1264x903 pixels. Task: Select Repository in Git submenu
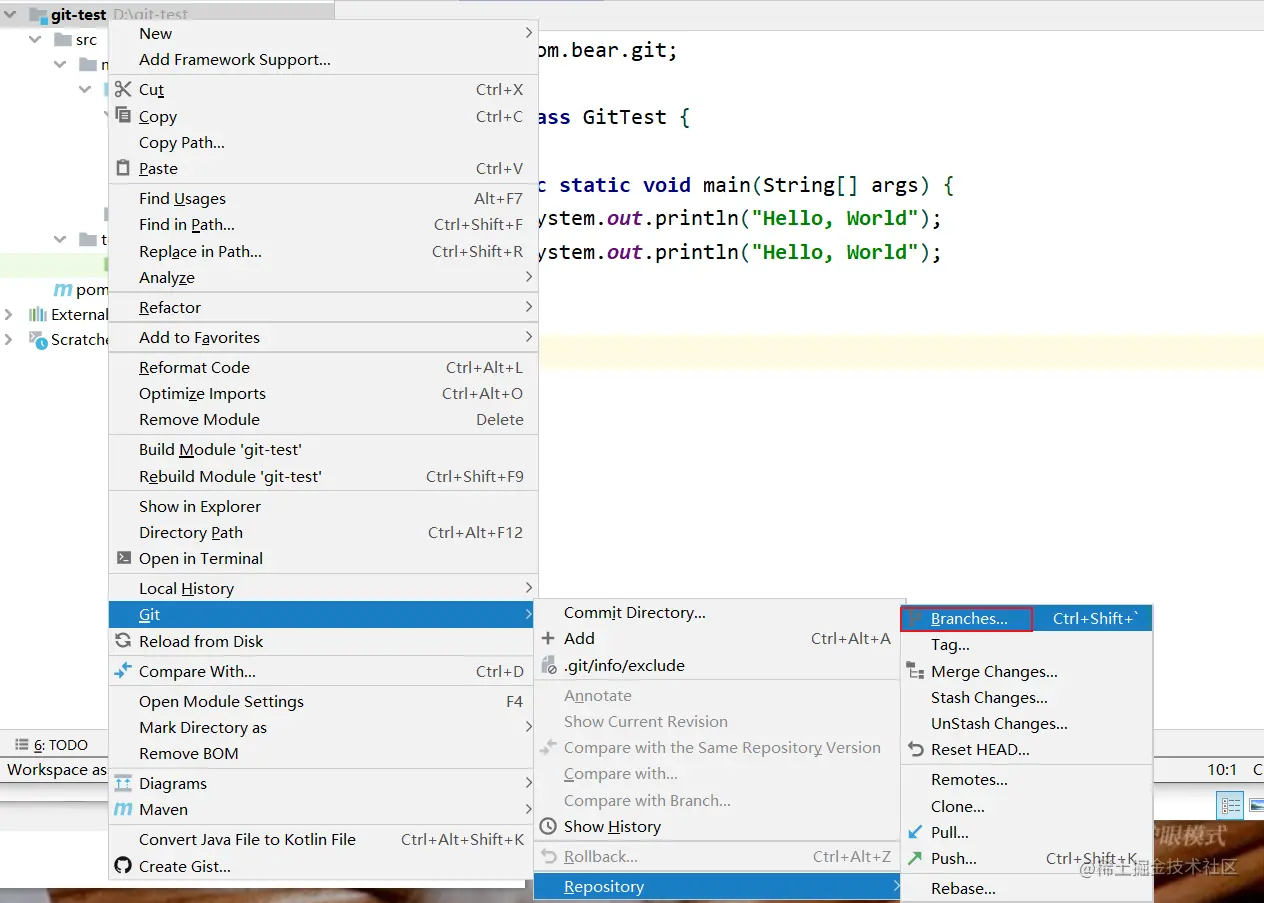tap(717, 887)
